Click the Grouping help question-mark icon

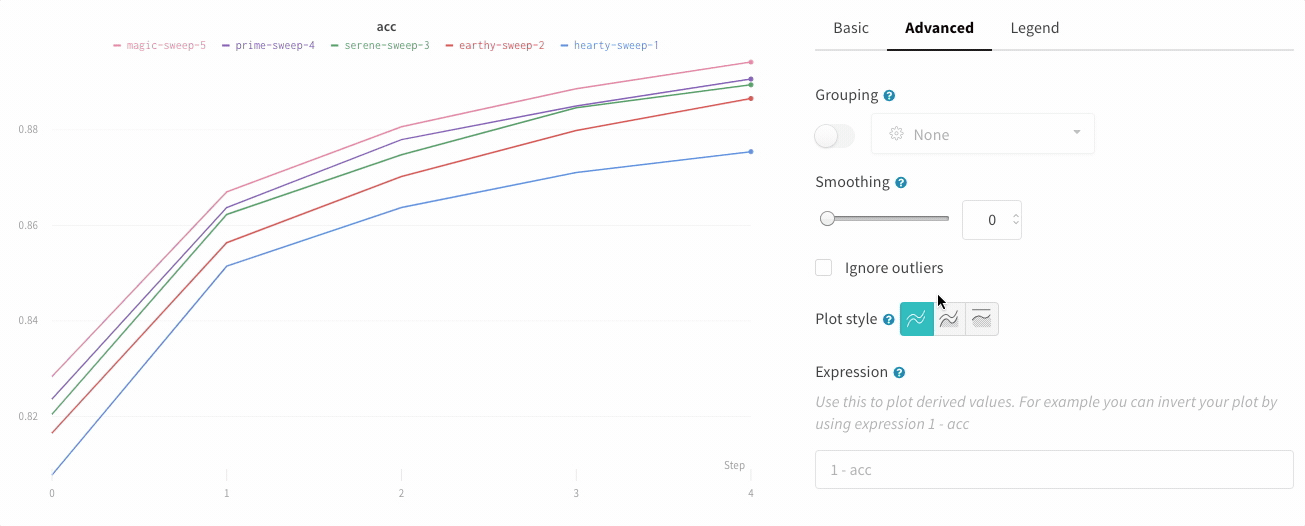[x=889, y=96]
